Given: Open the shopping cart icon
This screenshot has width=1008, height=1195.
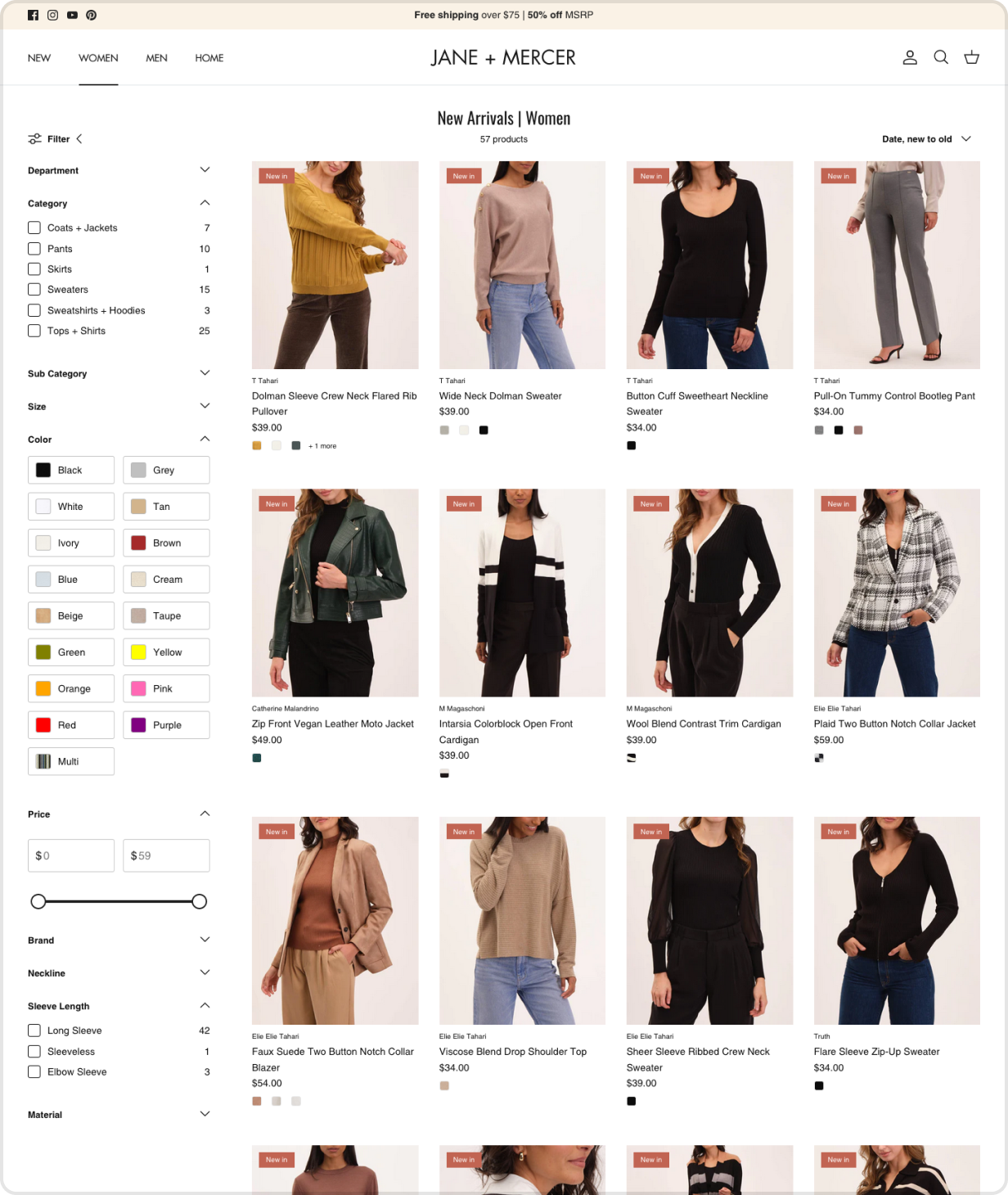Looking at the screenshot, I should tap(972, 57).
